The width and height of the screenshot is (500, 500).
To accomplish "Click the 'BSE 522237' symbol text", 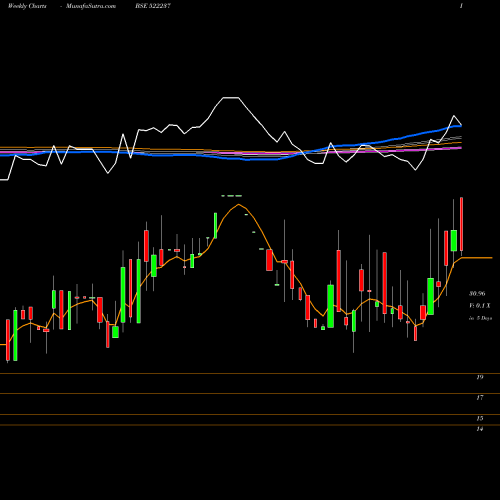I will click(153, 6).
